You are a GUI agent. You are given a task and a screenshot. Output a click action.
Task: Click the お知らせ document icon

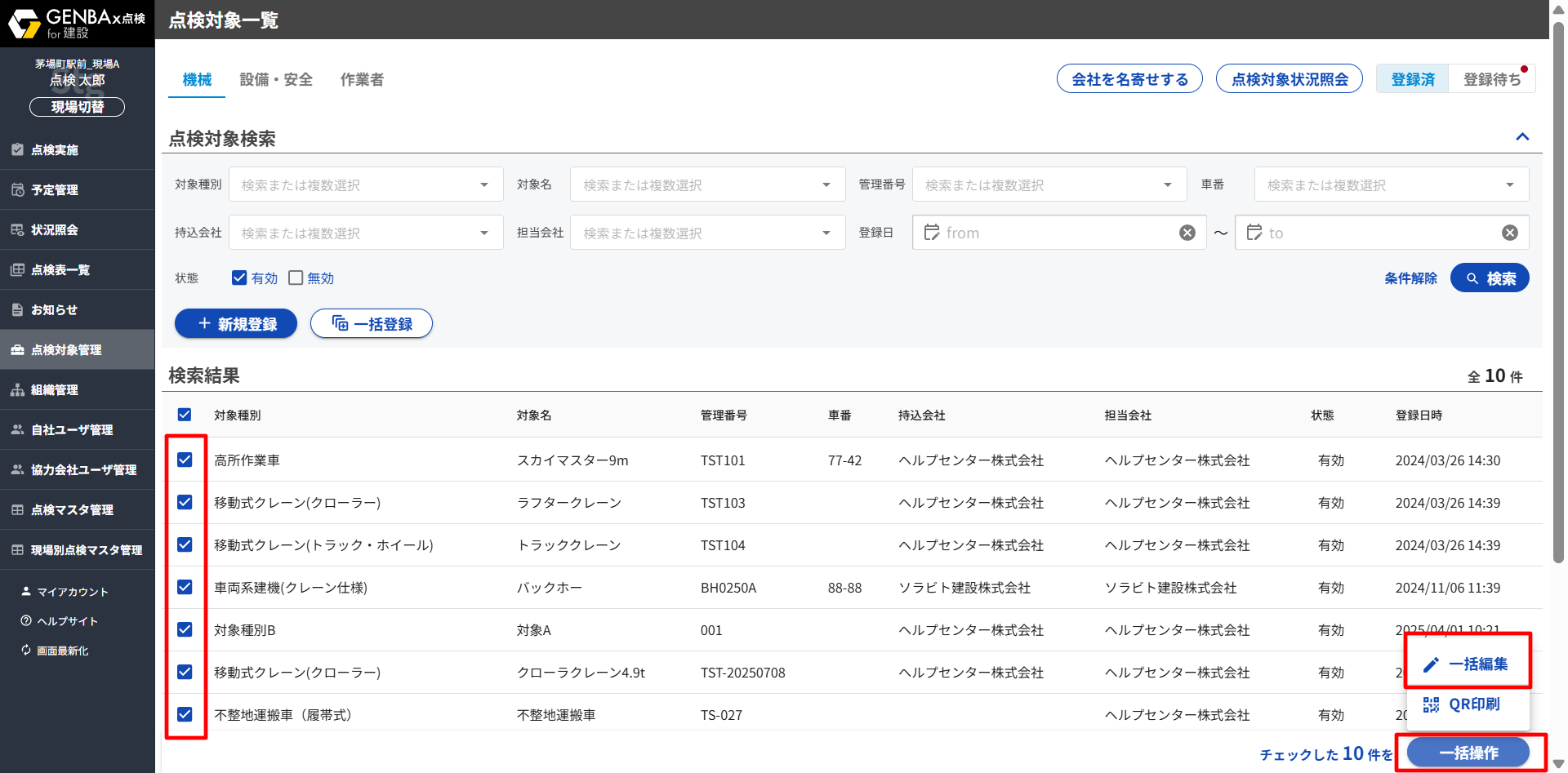coord(17,310)
